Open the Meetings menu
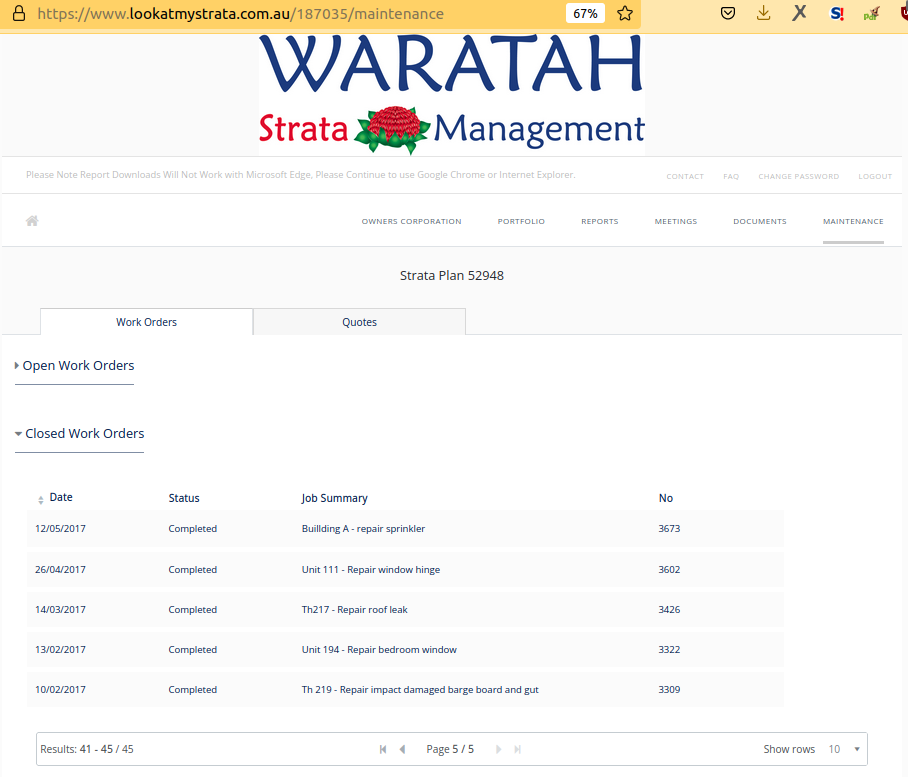Viewport: 908px width, 777px height. point(676,221)
